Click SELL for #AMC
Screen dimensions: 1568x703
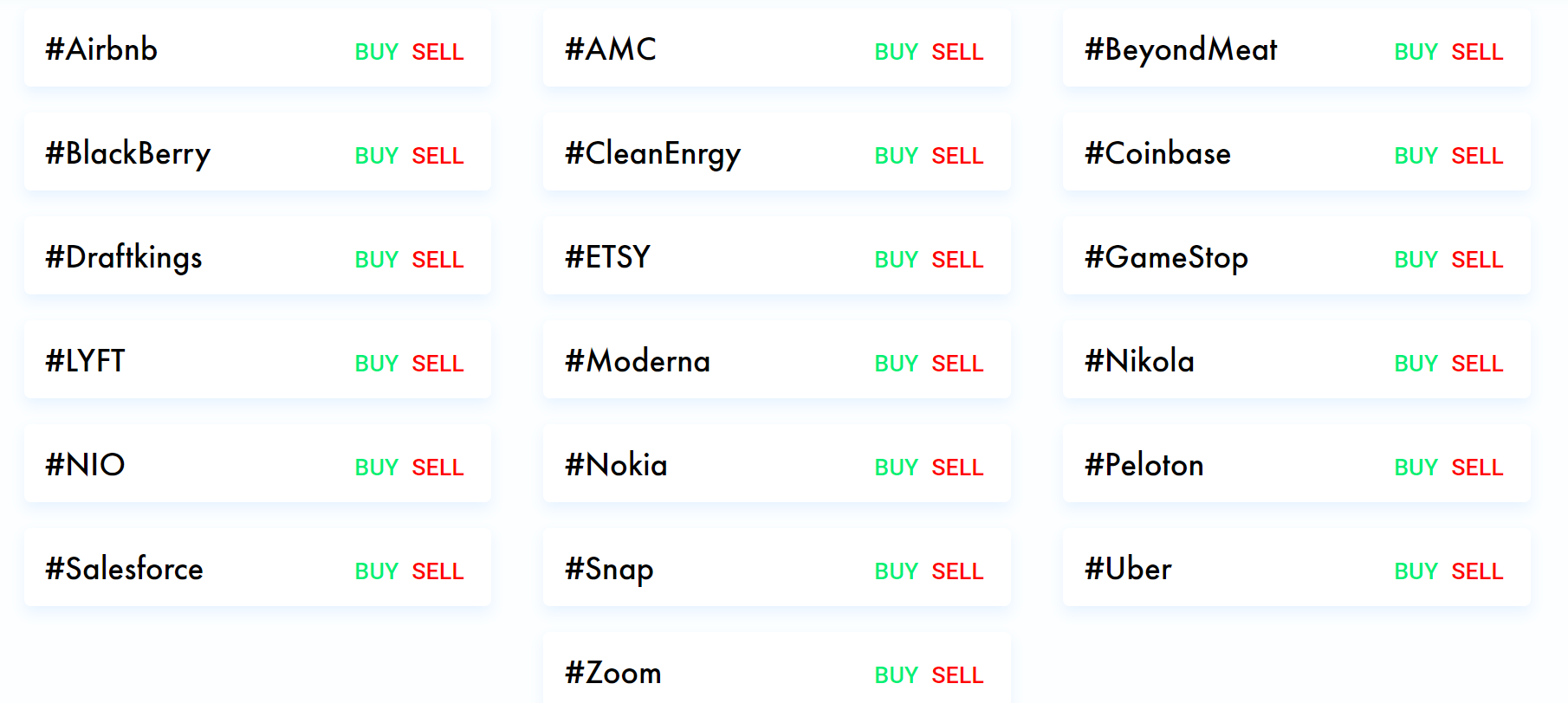[x=957, y=52]
